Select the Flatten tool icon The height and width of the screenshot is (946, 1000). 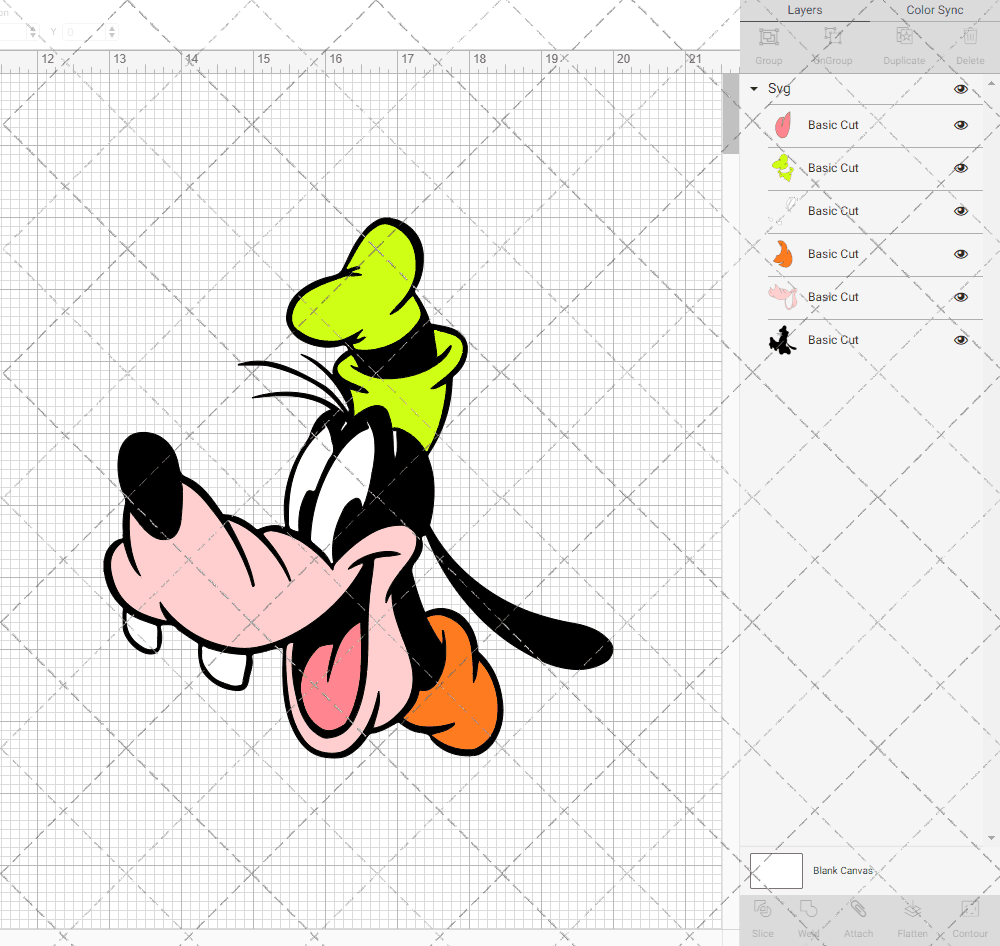(913, 909)
